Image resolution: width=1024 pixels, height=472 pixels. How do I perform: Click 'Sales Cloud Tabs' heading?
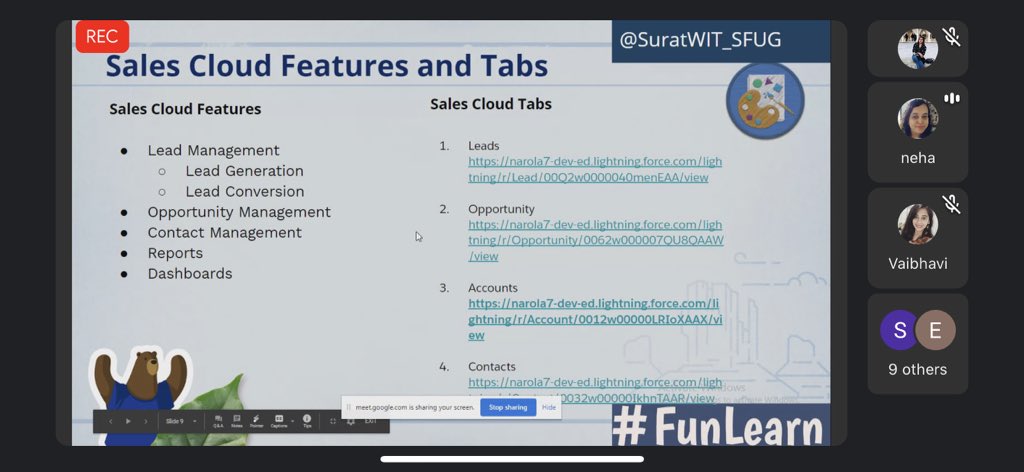[490, 104]
